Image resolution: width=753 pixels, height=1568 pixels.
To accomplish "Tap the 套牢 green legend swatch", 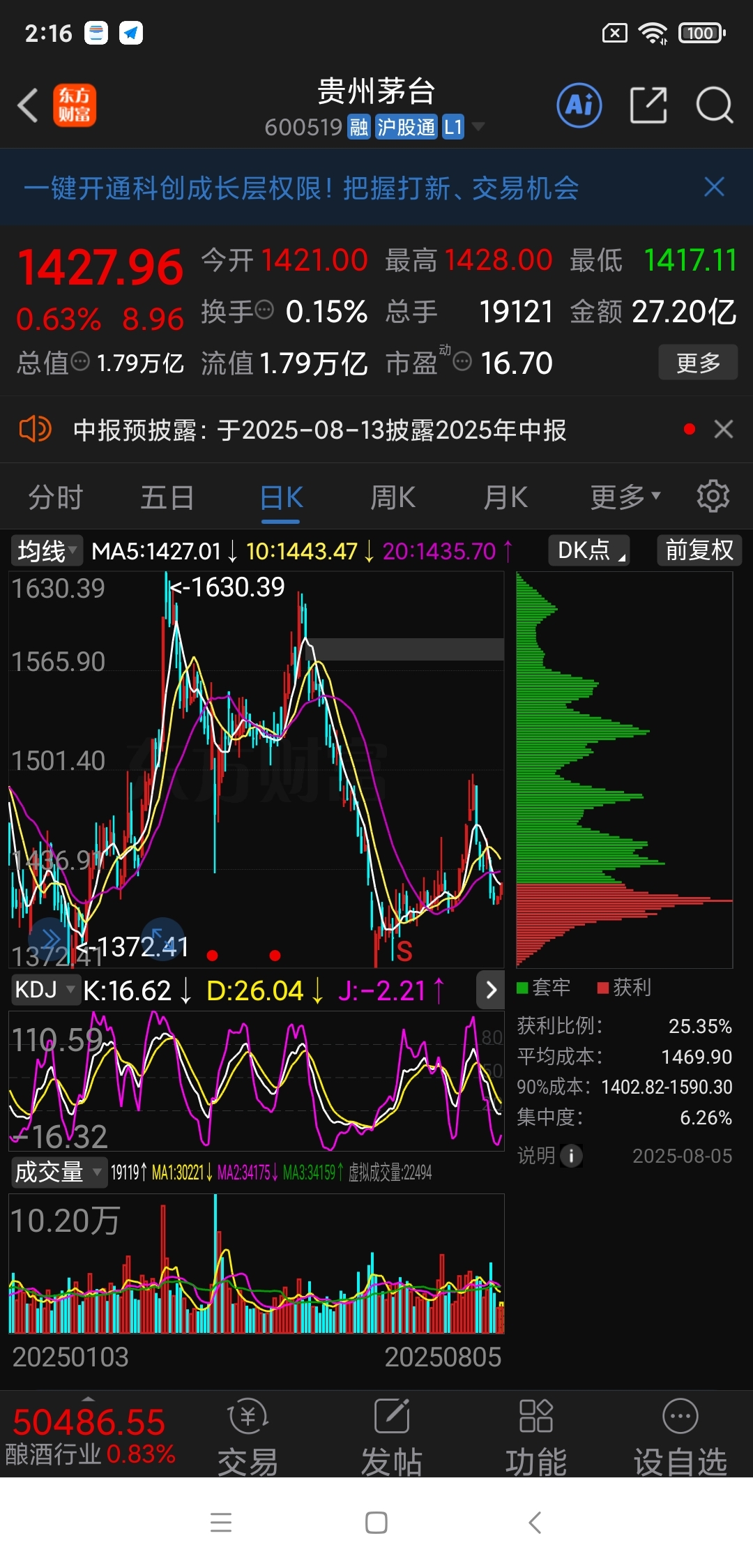I will coord(522,988).
